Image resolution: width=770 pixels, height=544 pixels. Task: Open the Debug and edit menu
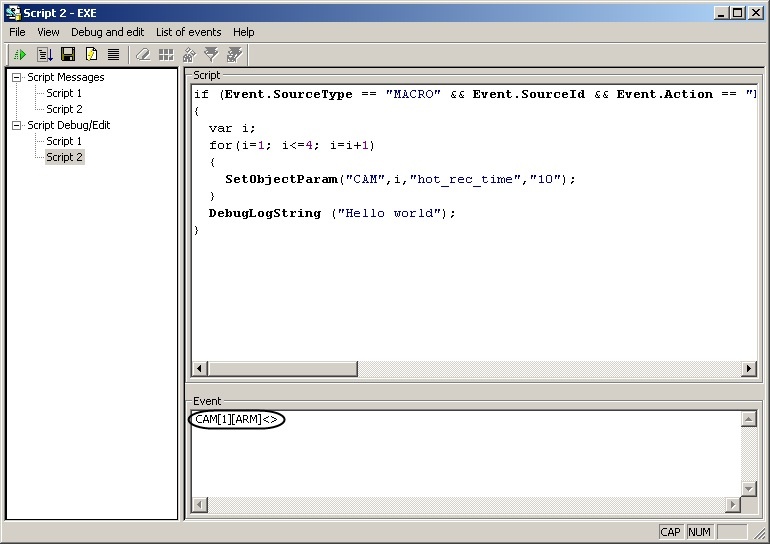pos(107,32)
